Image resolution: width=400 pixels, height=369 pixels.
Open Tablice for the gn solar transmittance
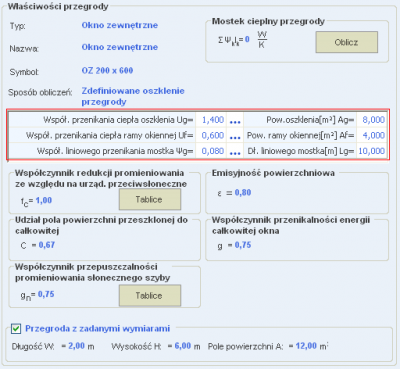[x=150, y=295]
